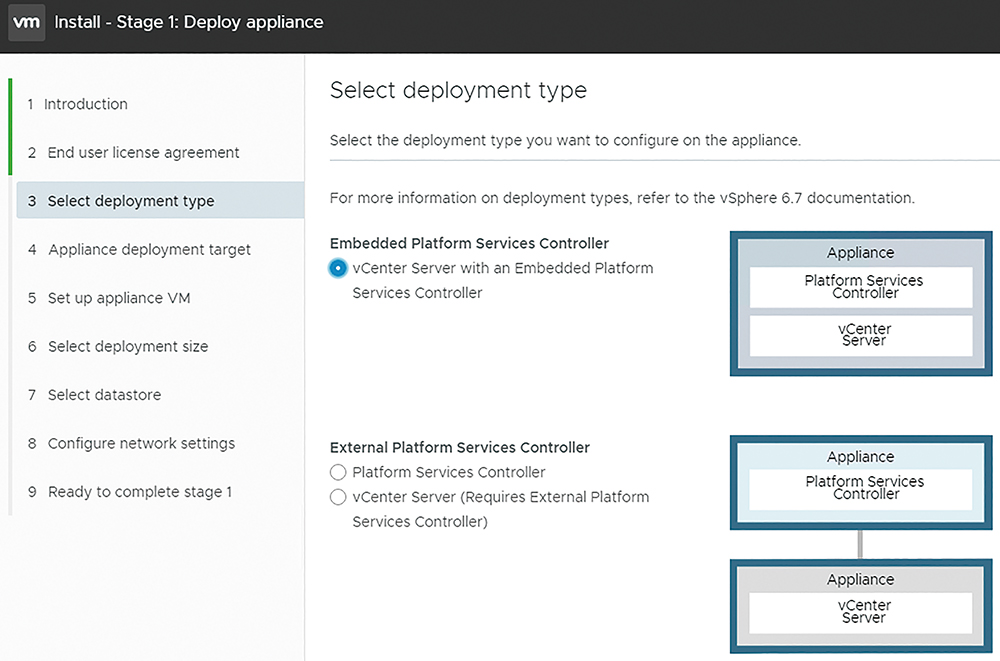This screenshot has height=661, width=1000.
Task: Jump to step 4 Appliance deployment target
Action: coord(139,249)
